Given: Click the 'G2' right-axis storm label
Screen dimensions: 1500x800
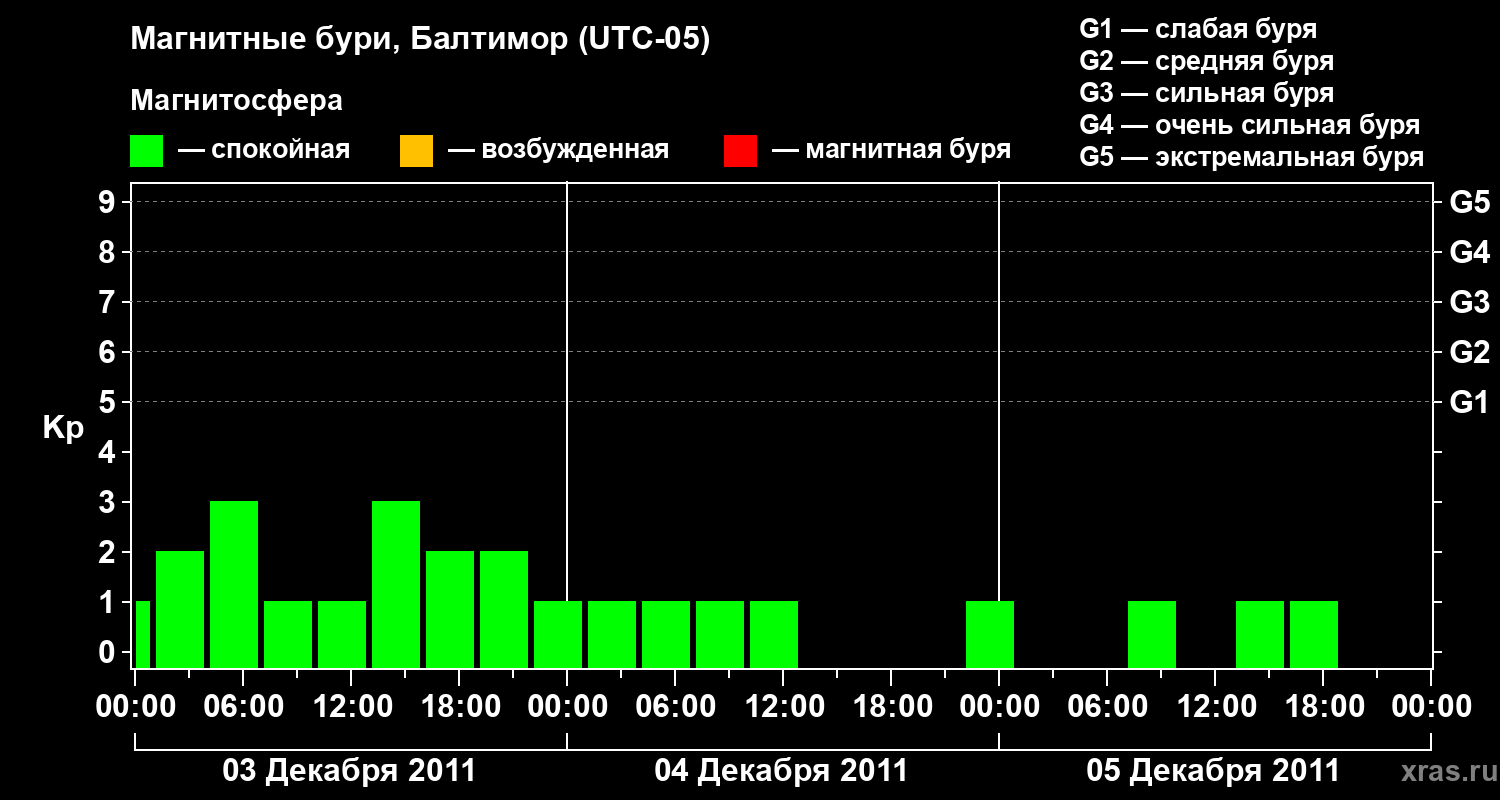Looking at the screenshot, I should tap(1469, 352).
